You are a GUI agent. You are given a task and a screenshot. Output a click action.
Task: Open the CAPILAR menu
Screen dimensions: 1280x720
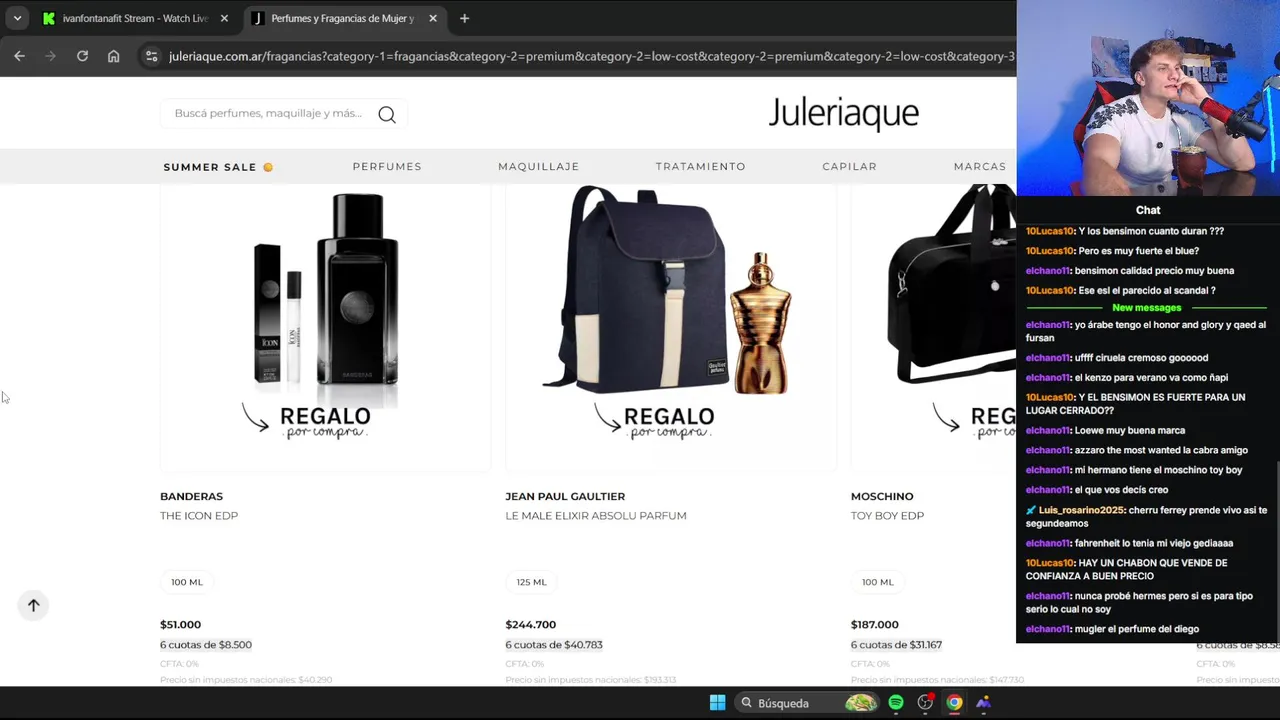click(x=849, y=166)
